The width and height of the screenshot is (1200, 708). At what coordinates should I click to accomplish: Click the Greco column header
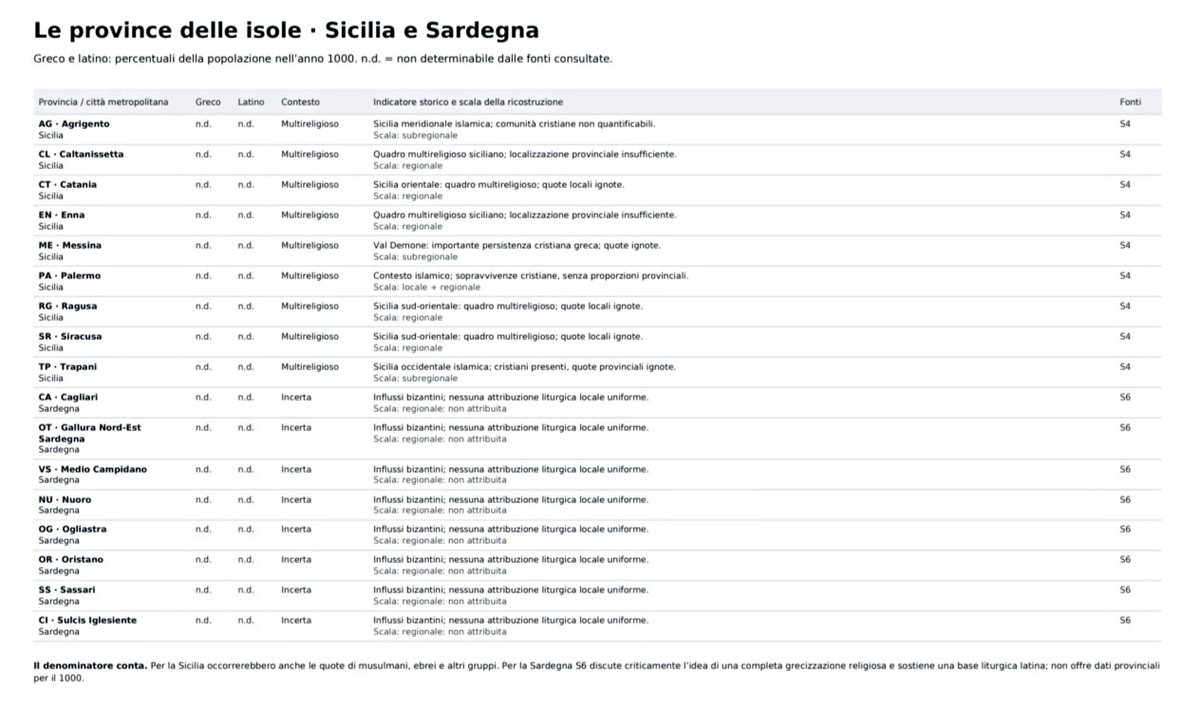[x=208, y=102]
